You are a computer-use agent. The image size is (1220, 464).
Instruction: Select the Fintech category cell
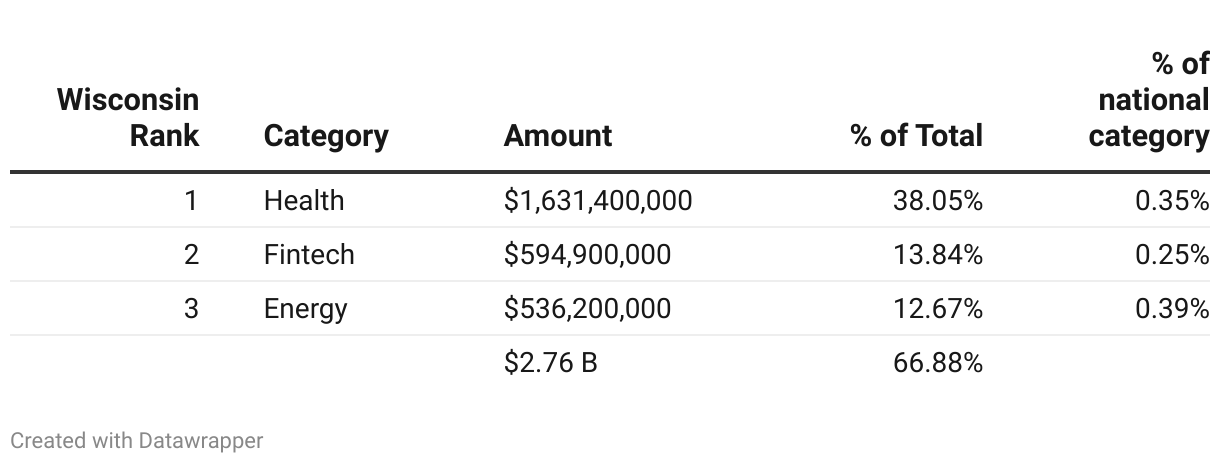pos(309,255)
